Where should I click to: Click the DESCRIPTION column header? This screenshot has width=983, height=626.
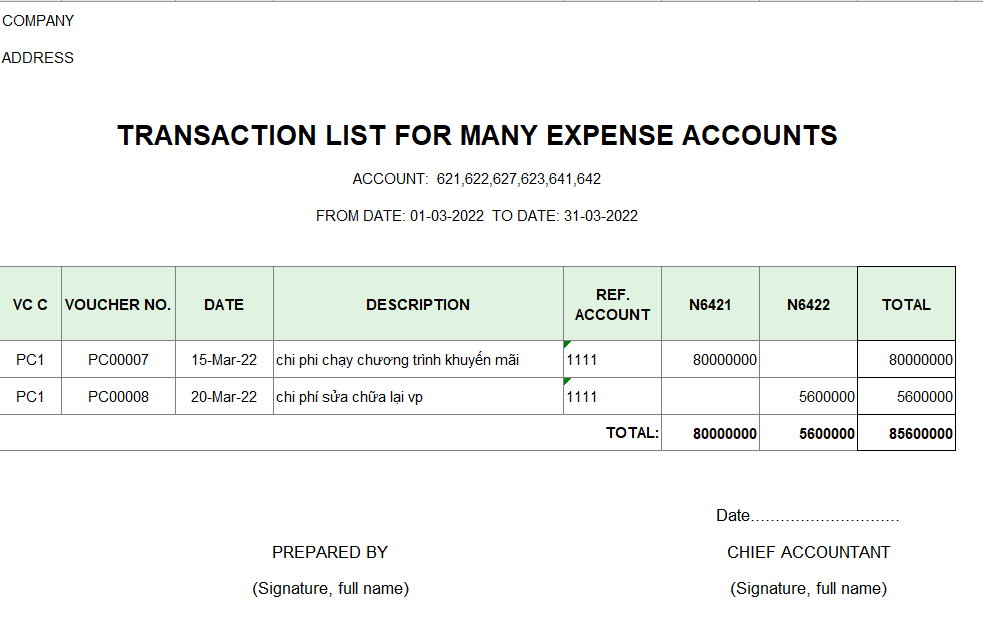click(418, 305)
